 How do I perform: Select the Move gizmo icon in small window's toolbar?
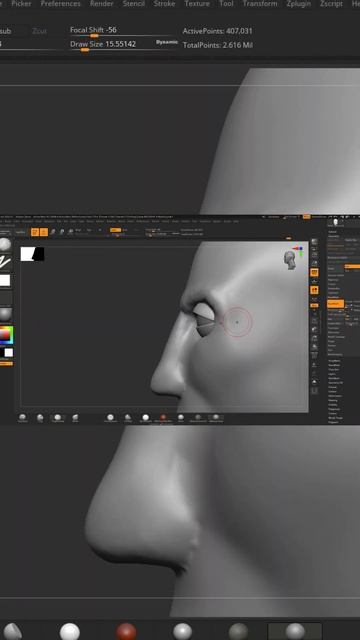(53, 232)
